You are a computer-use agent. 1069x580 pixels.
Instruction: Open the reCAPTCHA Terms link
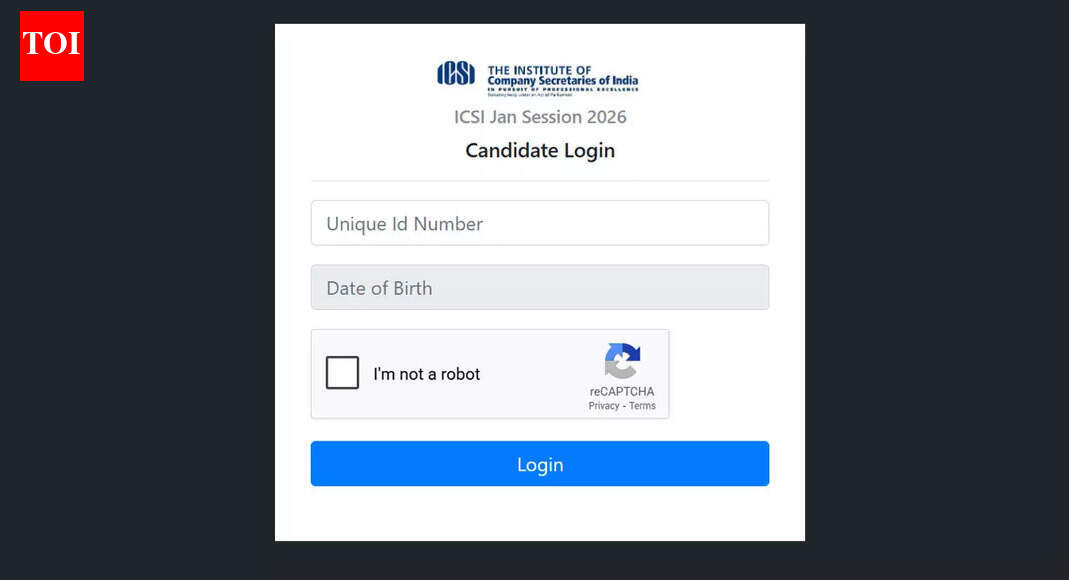[641, 406]
